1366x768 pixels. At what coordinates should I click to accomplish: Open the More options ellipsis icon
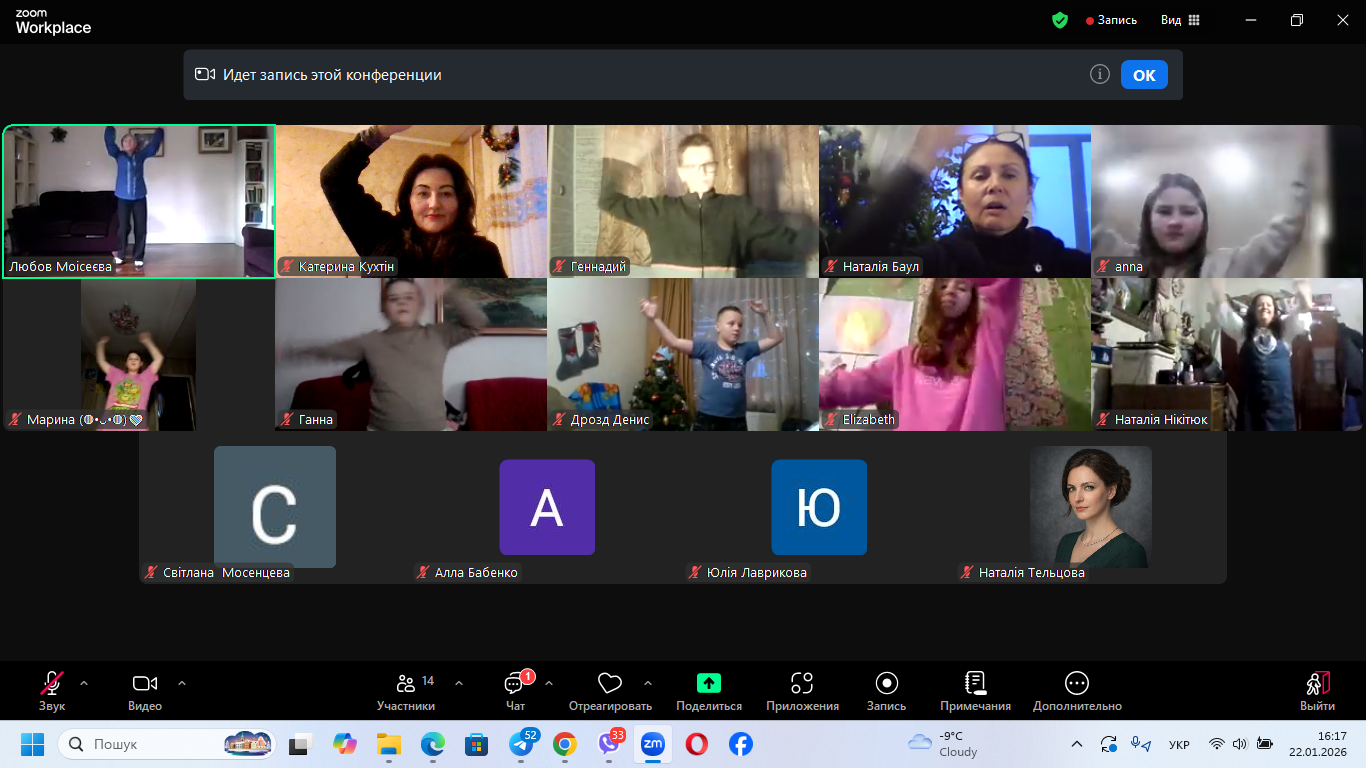pyautogui.click(x=1077, y=684)
